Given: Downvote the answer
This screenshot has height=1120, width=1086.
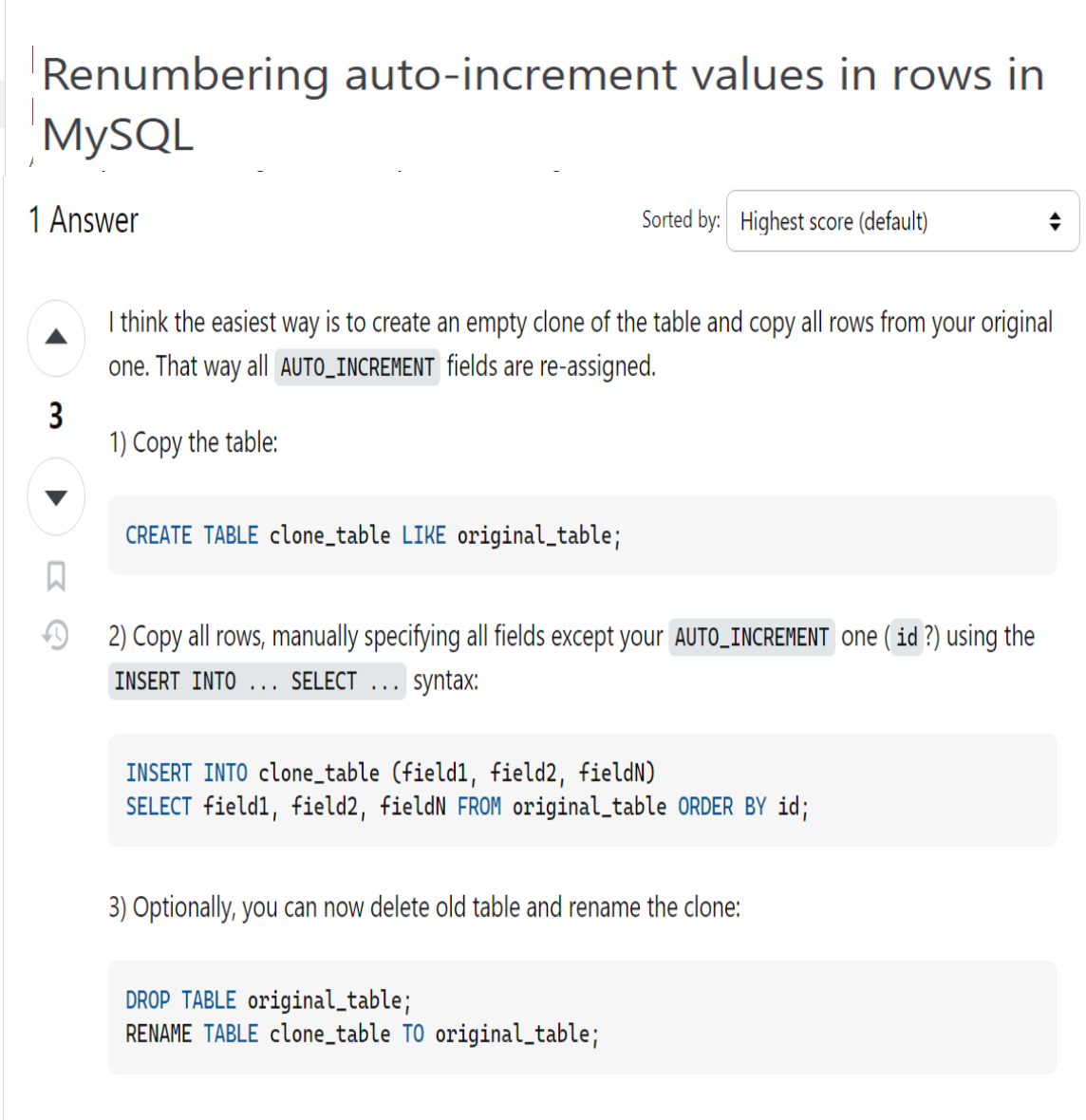Looking at the screenshot, I should pyautogui.click(x=56, y=496).
